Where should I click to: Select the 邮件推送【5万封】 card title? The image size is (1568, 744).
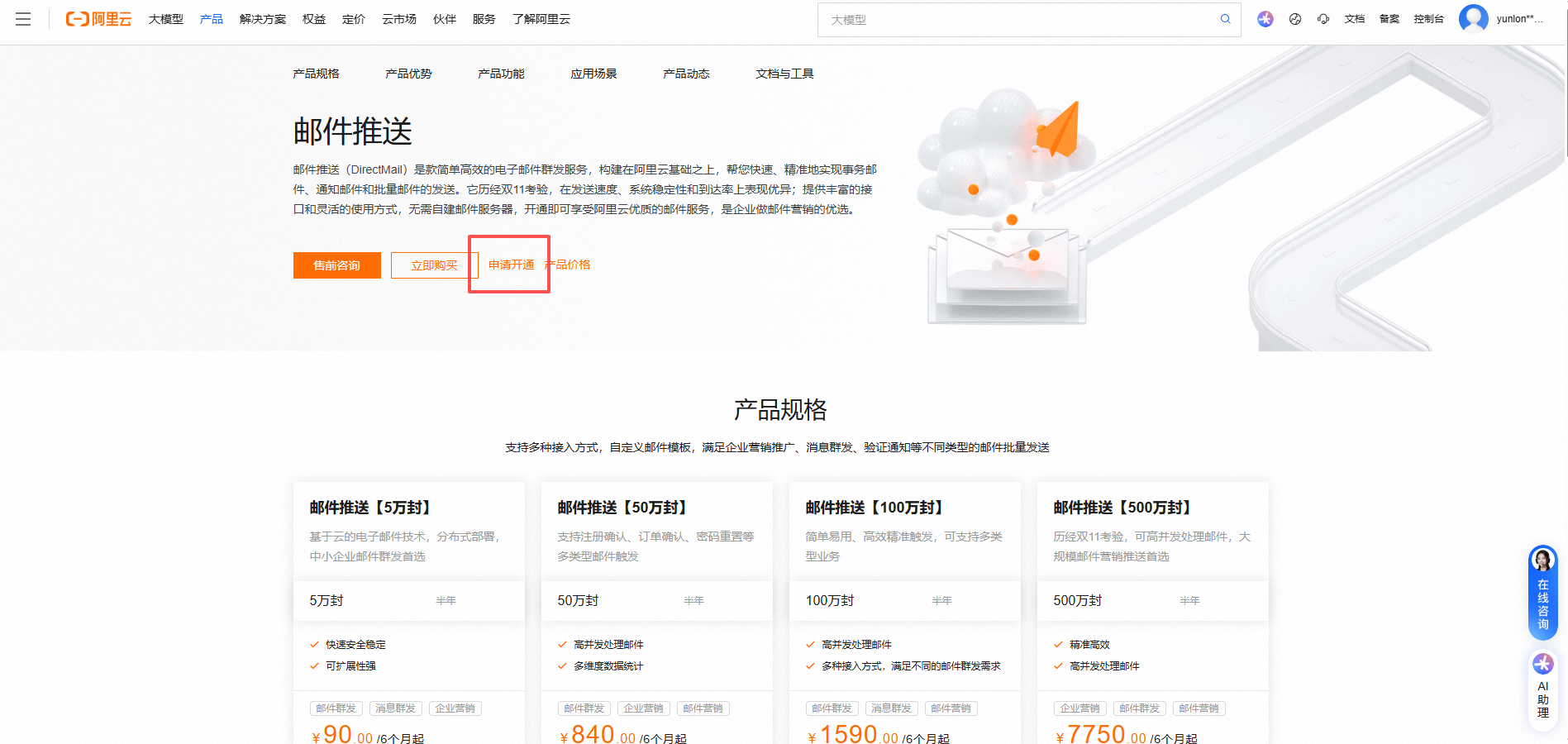point(370,508)
